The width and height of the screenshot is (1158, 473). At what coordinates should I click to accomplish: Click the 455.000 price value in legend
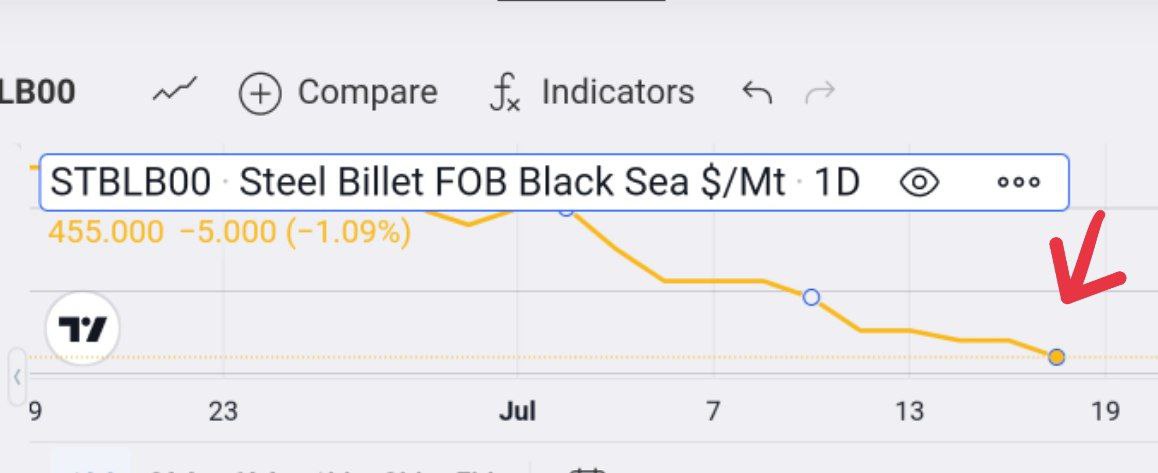[106, 232]
